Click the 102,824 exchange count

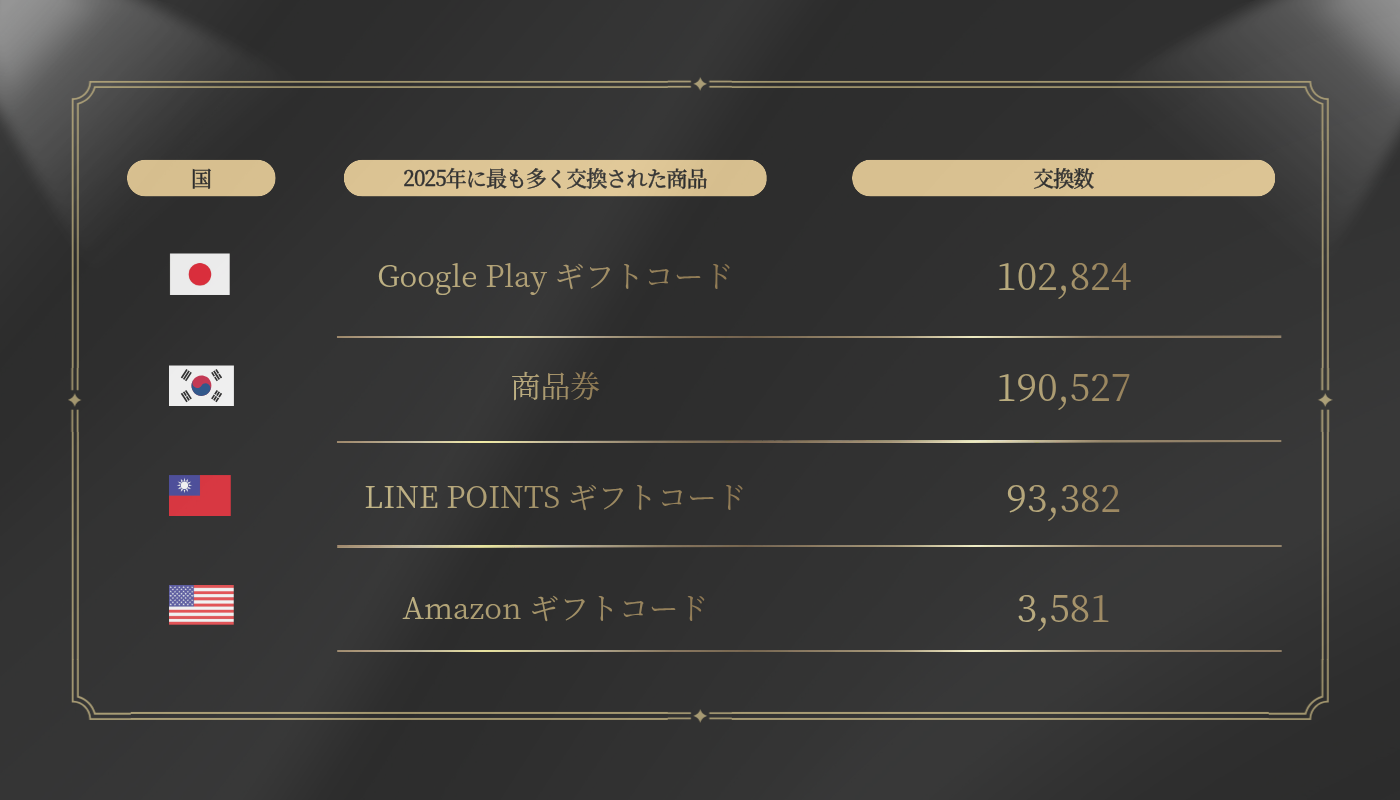(x=1063, y=277)
